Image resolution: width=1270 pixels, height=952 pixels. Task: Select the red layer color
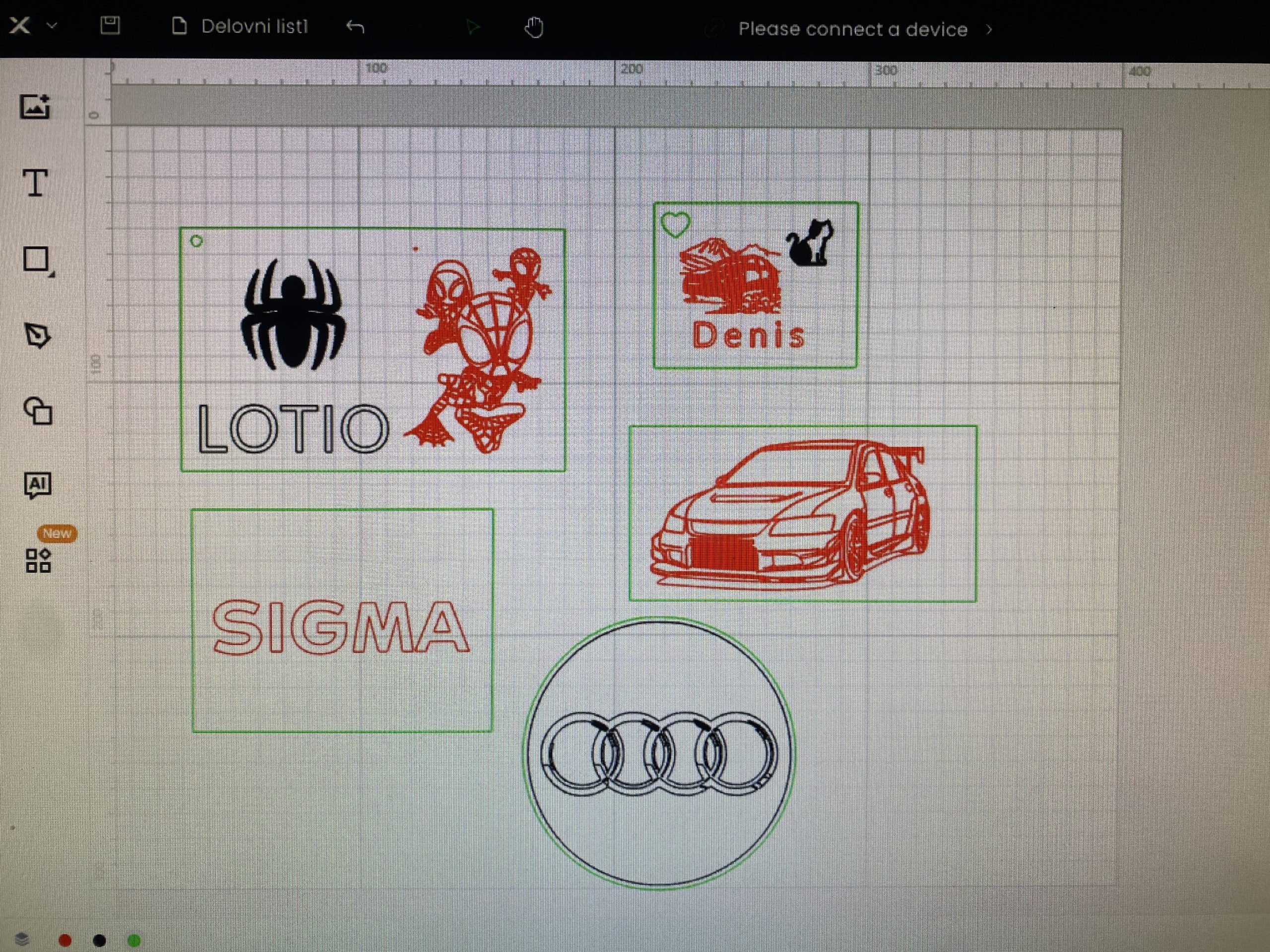pos(65,940)
